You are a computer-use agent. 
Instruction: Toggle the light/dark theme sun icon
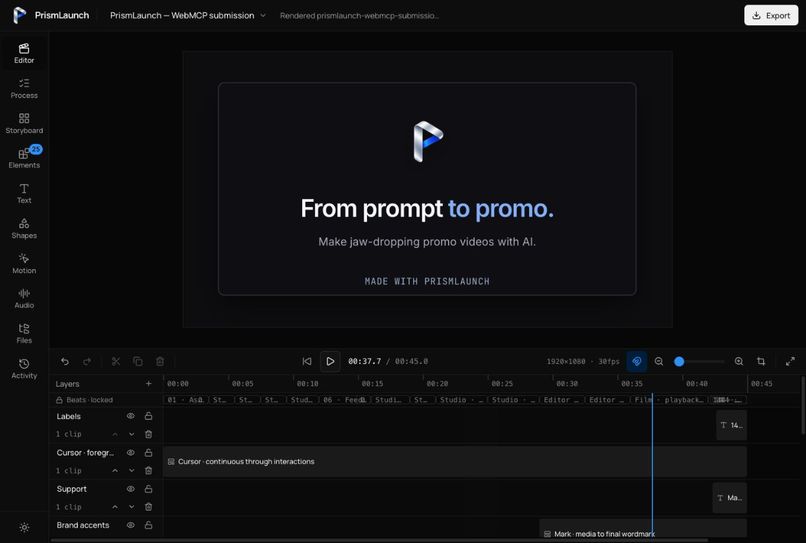click(x=24, y=527)
